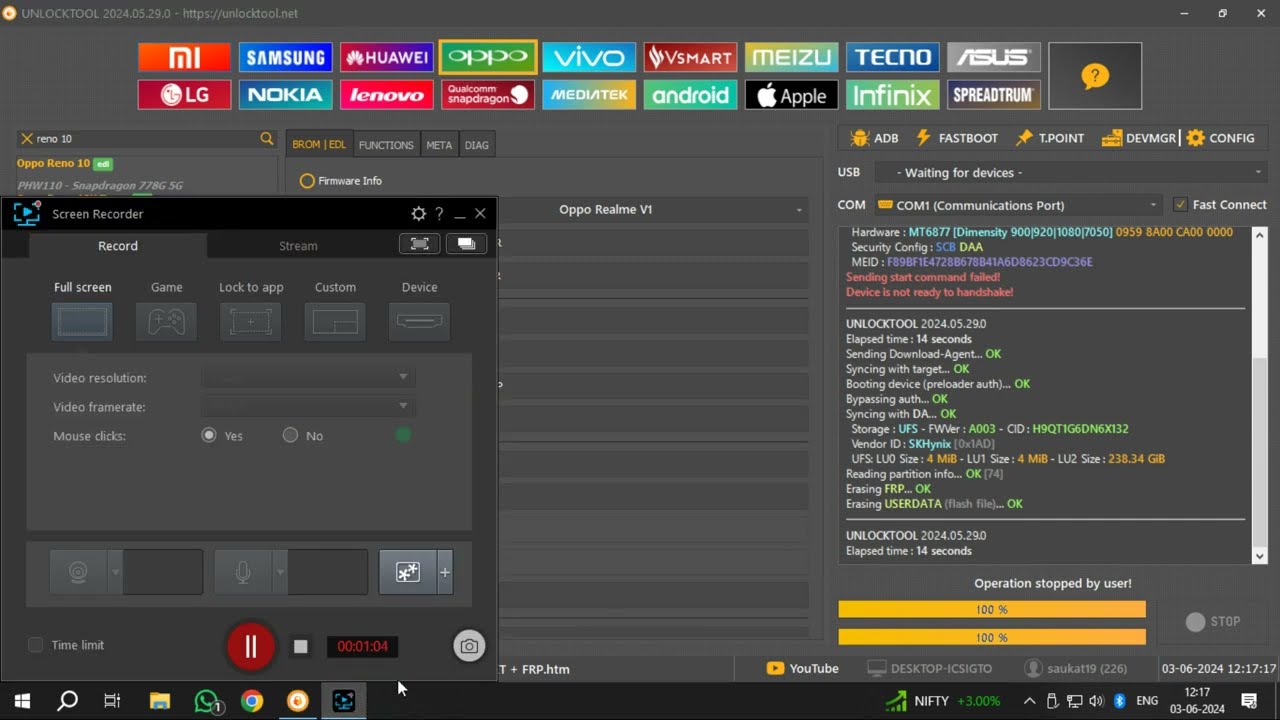Image resolution: width=1280 pixels, height=720 pixels.
Task: Switch to the DIAG tab
Action: (x=477, y=145)
